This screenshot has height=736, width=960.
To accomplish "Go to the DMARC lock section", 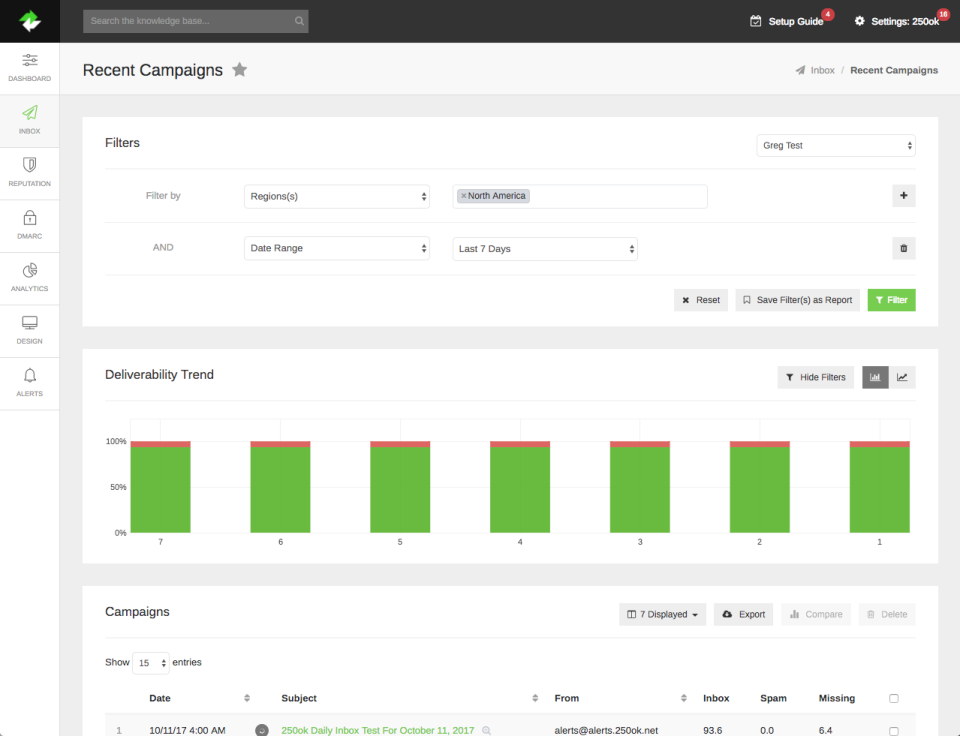I will coord(29,226).
